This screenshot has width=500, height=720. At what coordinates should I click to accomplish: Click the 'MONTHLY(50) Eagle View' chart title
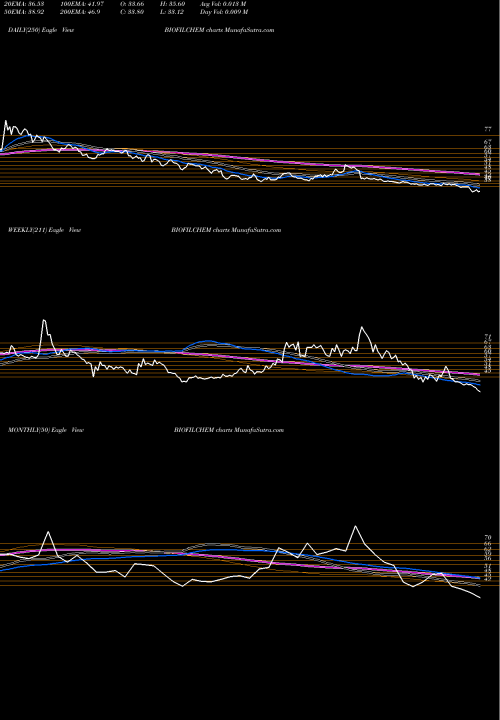tap(46, 430)
